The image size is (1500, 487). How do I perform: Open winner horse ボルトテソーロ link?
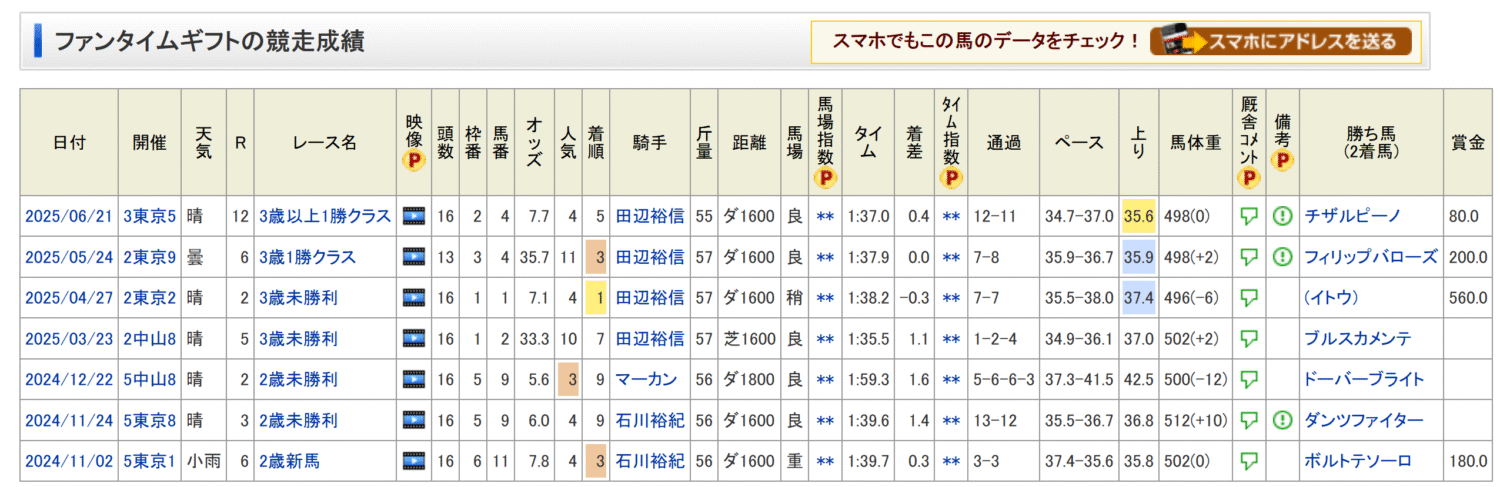click(x=1357, y=461)
